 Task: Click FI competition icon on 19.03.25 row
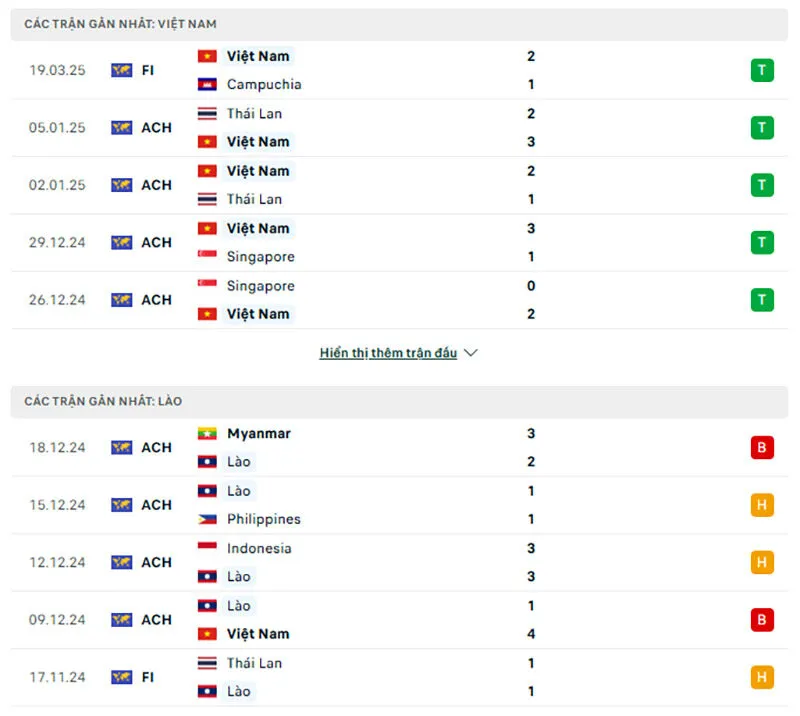(122, 70)
